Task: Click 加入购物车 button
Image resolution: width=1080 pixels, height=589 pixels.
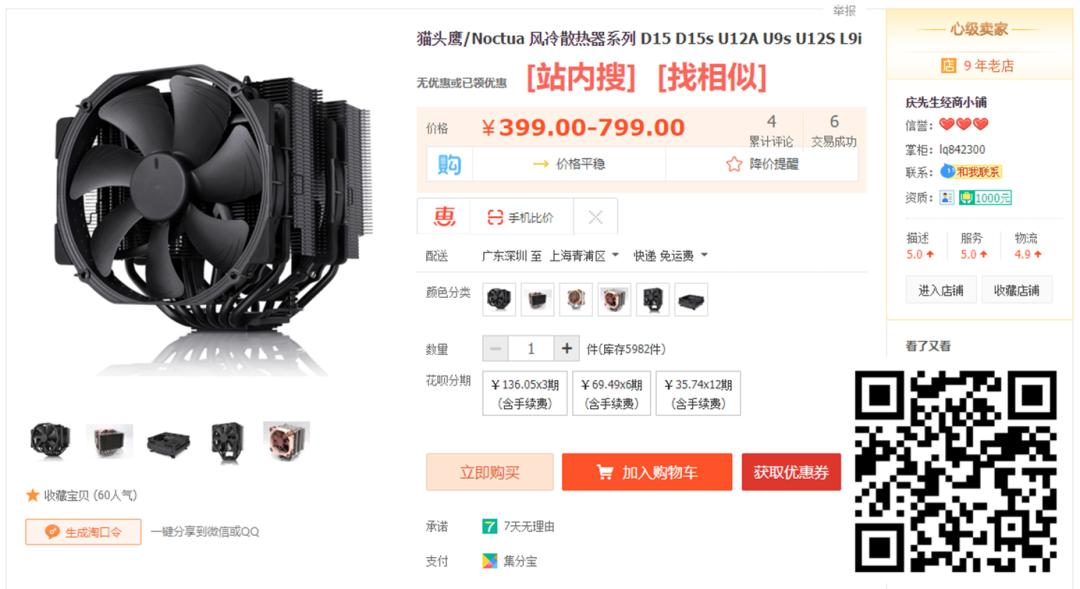Action: click(x=647, y=472)
